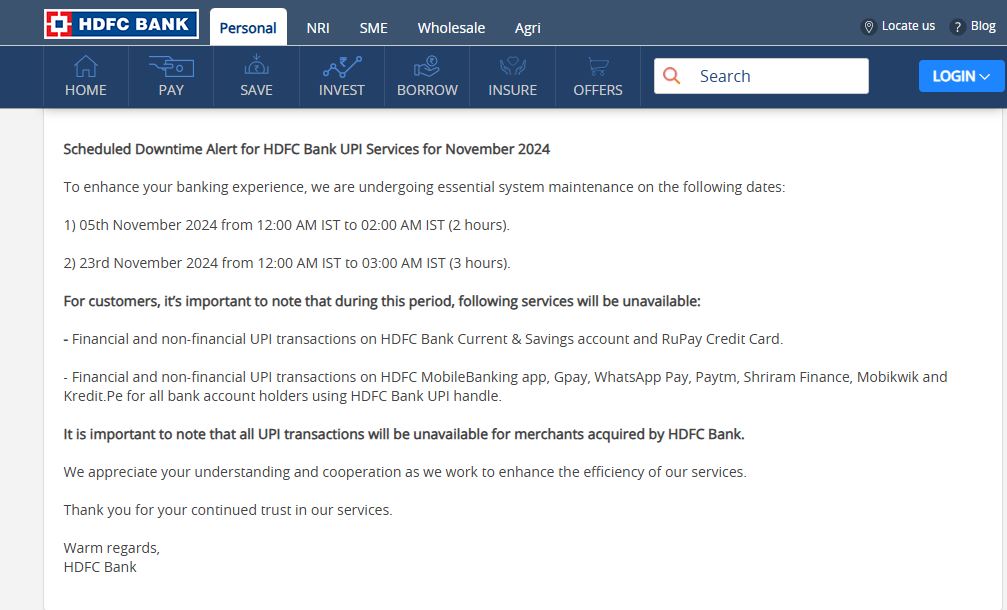Screen dimensions: 1007x610
Task: Click the Locate us link
Action: coord(908,26)
